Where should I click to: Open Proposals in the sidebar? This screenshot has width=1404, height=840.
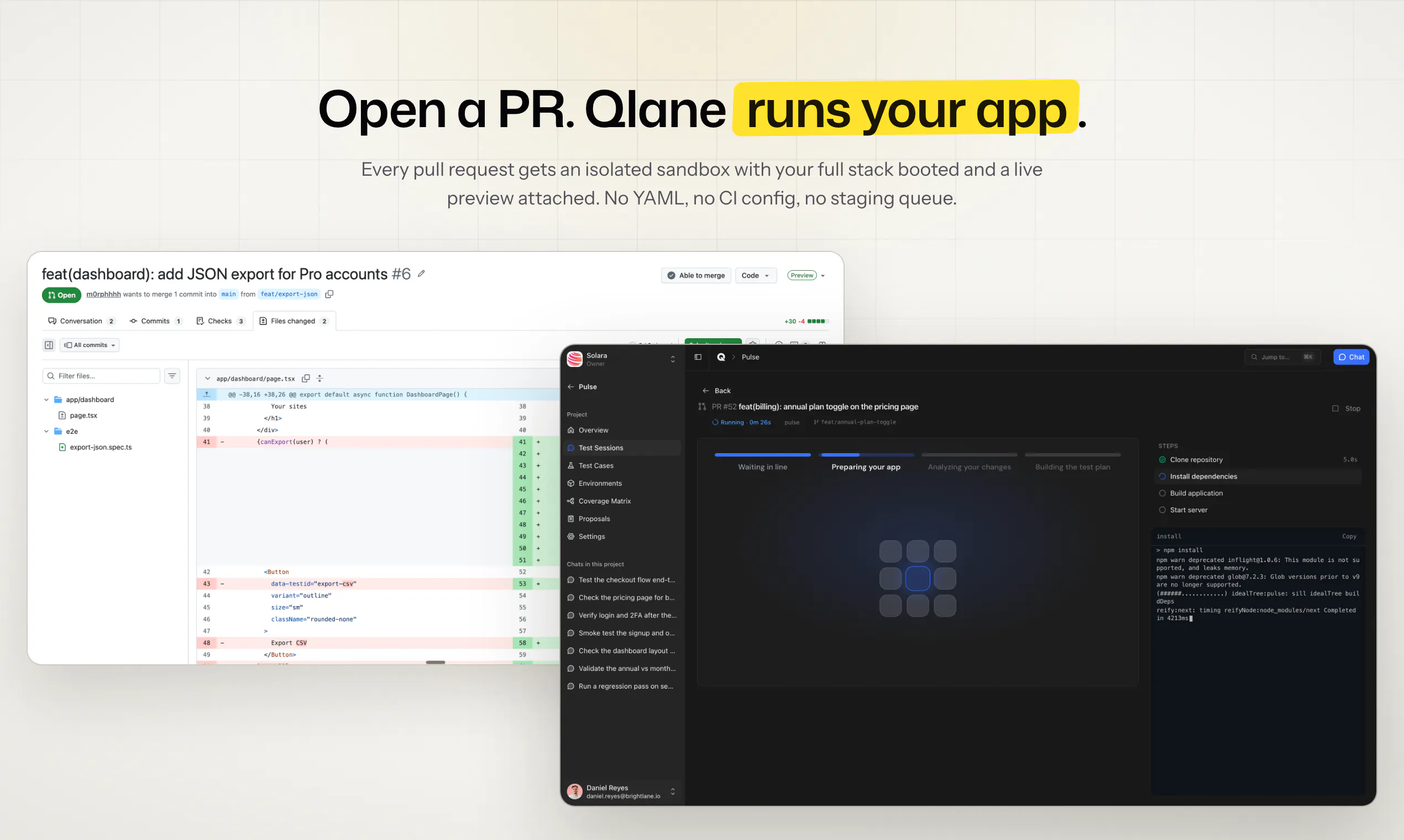pyautogui.click(x=622, y=518)
